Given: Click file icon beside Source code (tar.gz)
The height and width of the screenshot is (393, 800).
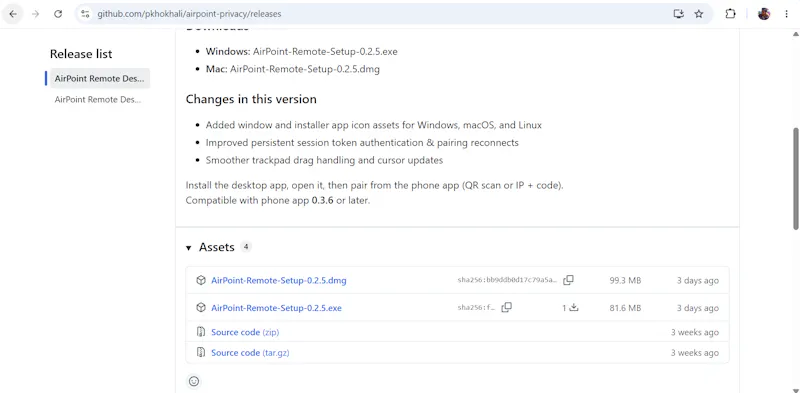Looking at the screenshot, I should coord(201,353).
